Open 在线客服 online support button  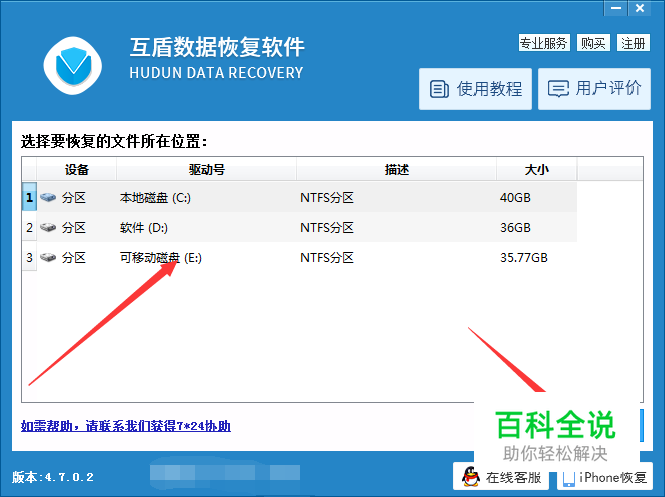click(x=501, y=477)
